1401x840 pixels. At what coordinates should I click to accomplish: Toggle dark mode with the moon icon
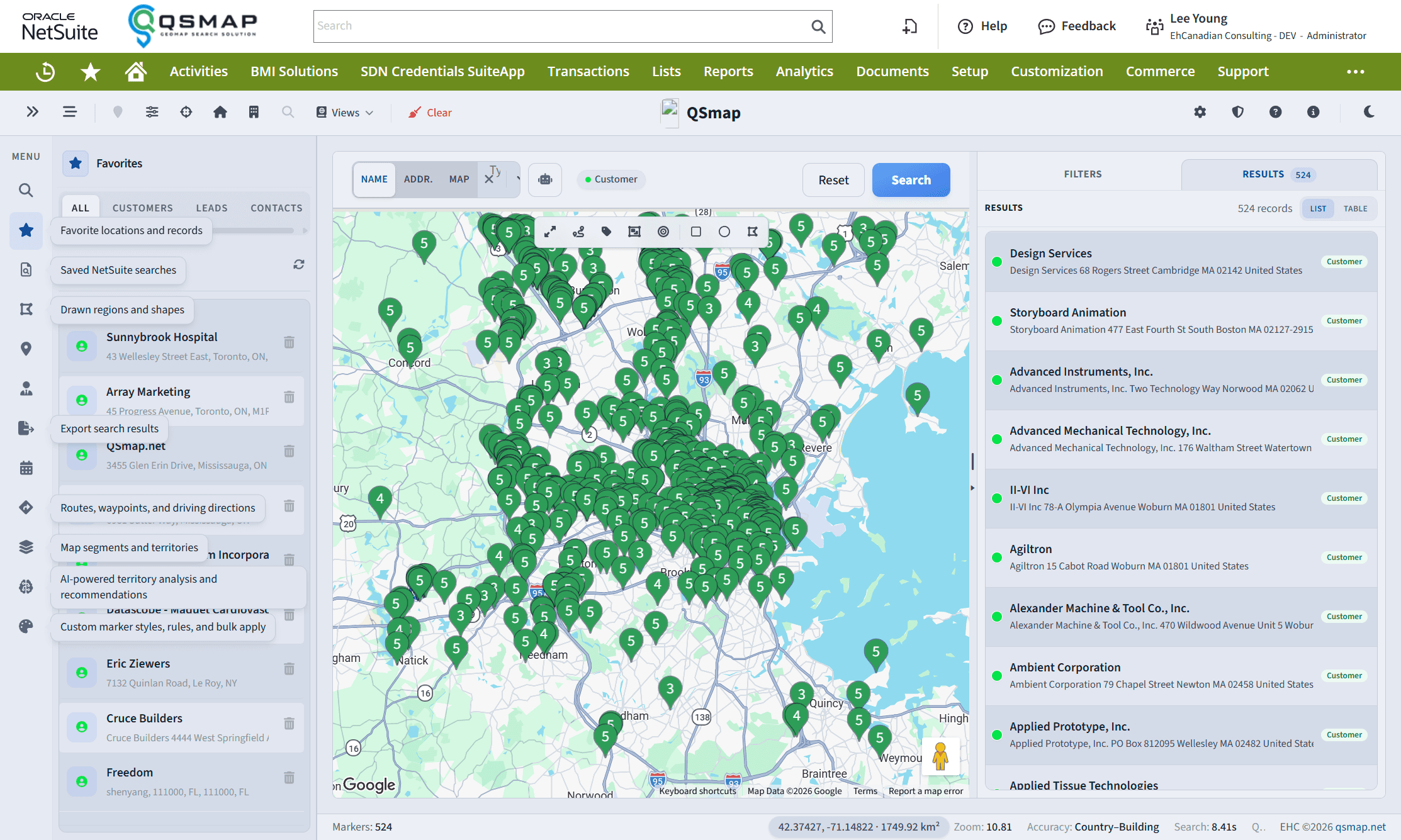1369,112
